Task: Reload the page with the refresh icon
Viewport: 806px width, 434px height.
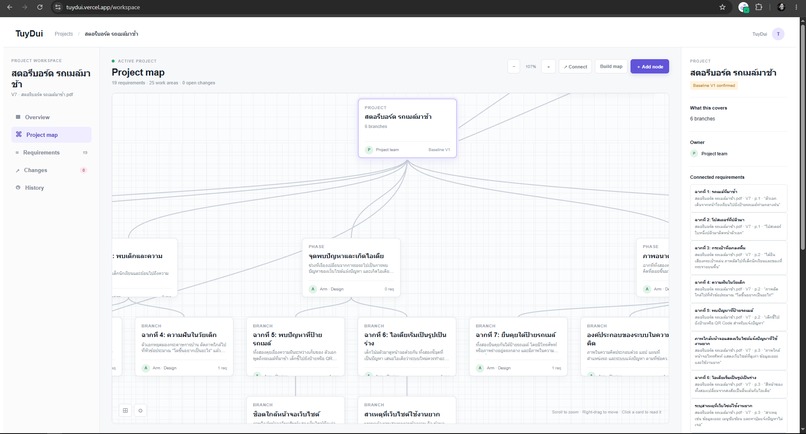Action: click(x=40, y=7)
